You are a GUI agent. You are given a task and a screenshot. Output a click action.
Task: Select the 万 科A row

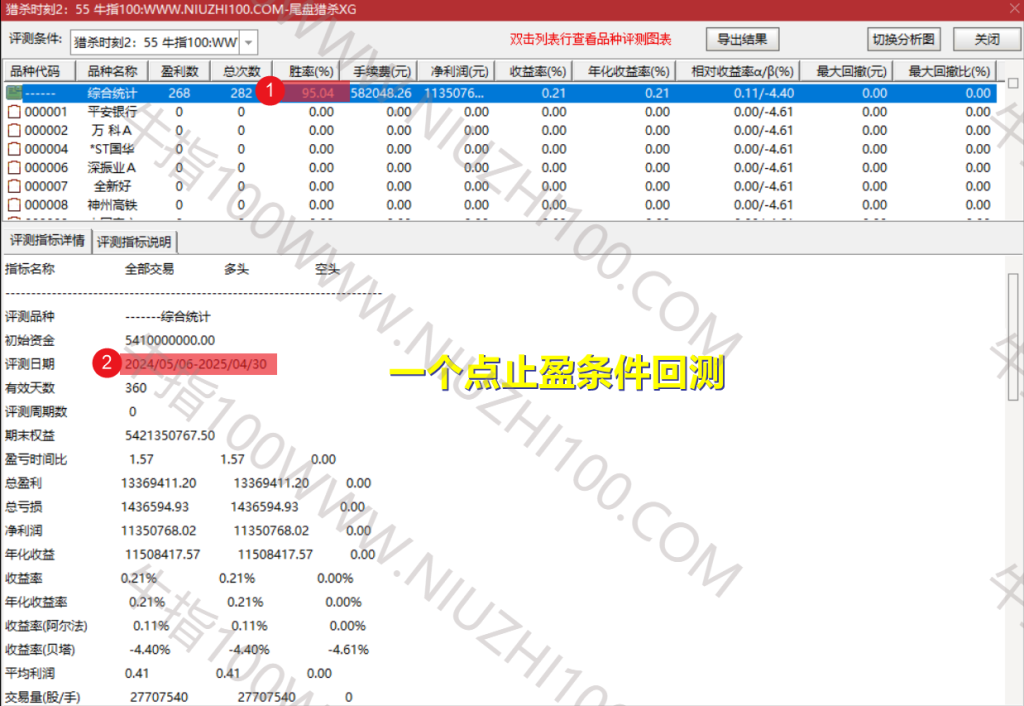[500, 131]
